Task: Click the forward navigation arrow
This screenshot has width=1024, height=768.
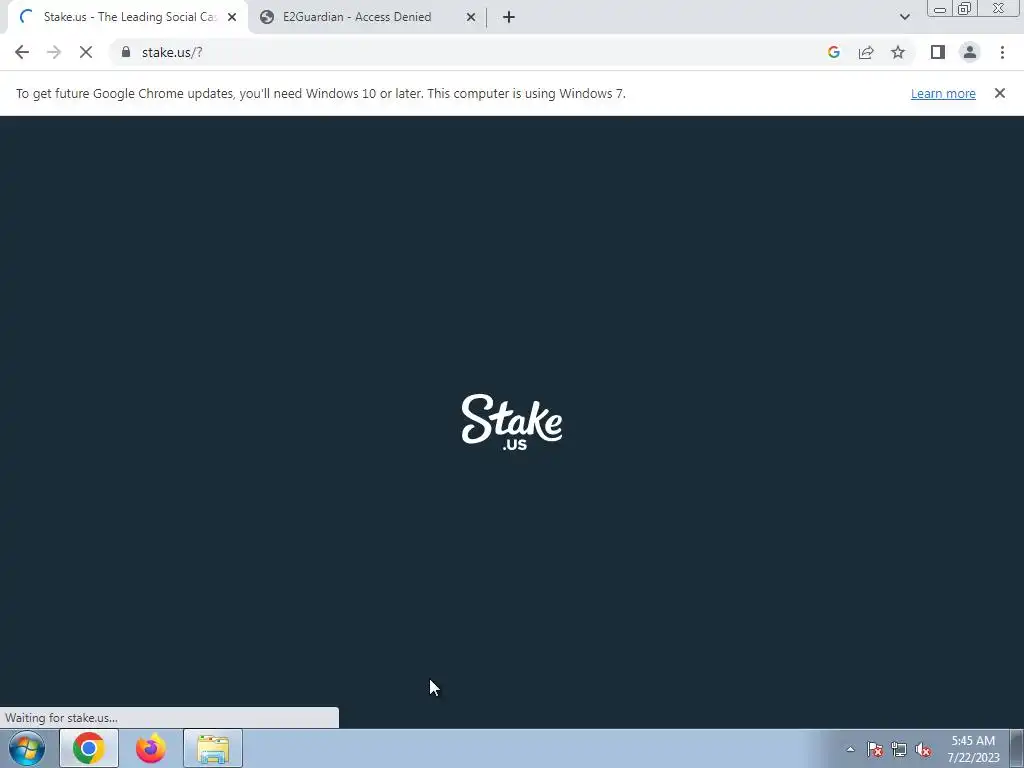Action: point(54,52)
